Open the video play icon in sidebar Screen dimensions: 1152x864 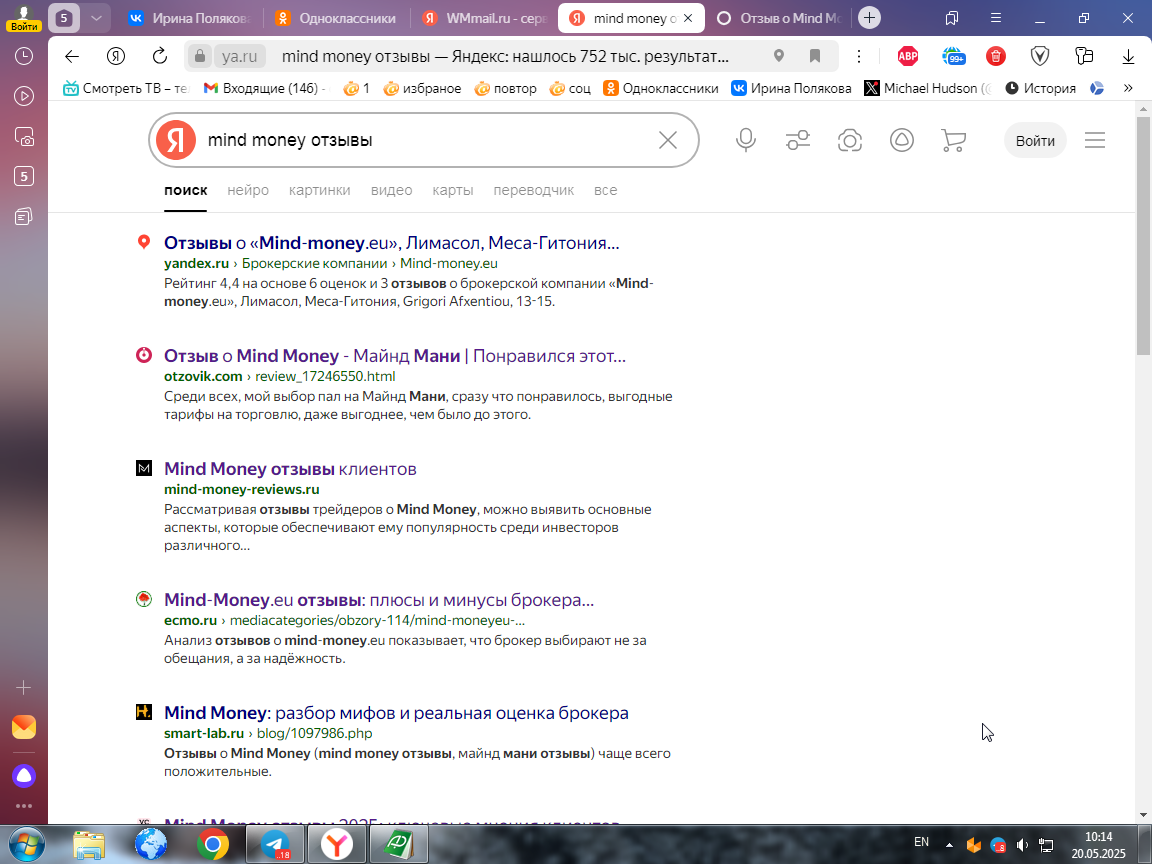click(24, 96)
